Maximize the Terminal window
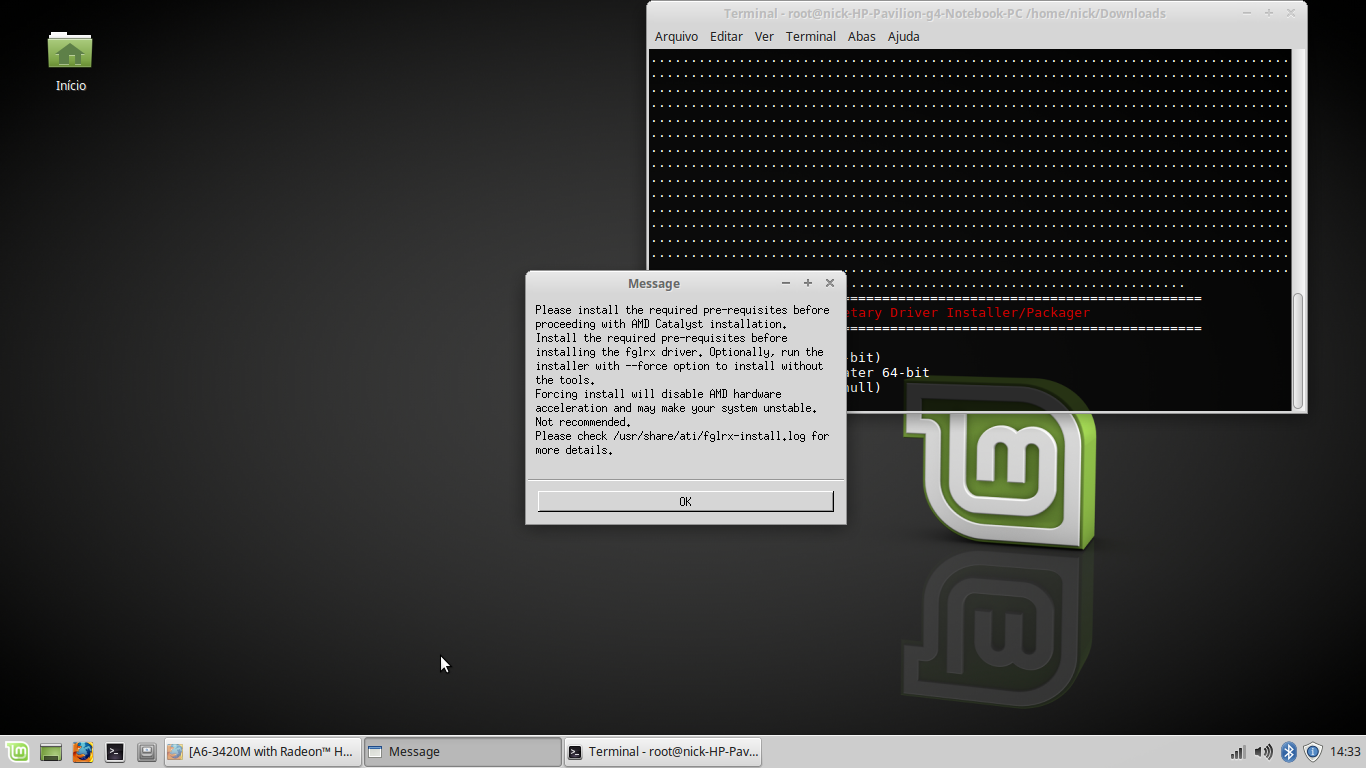Image resolution: width=1366 pixels, height=768 pixels. pos(1269,13)
